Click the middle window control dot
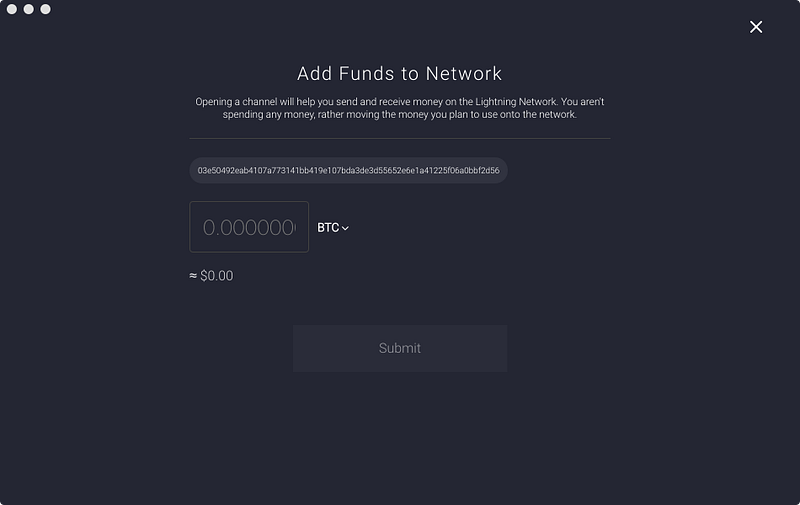Viewport: 800px width, 505px height. (29, 9)
